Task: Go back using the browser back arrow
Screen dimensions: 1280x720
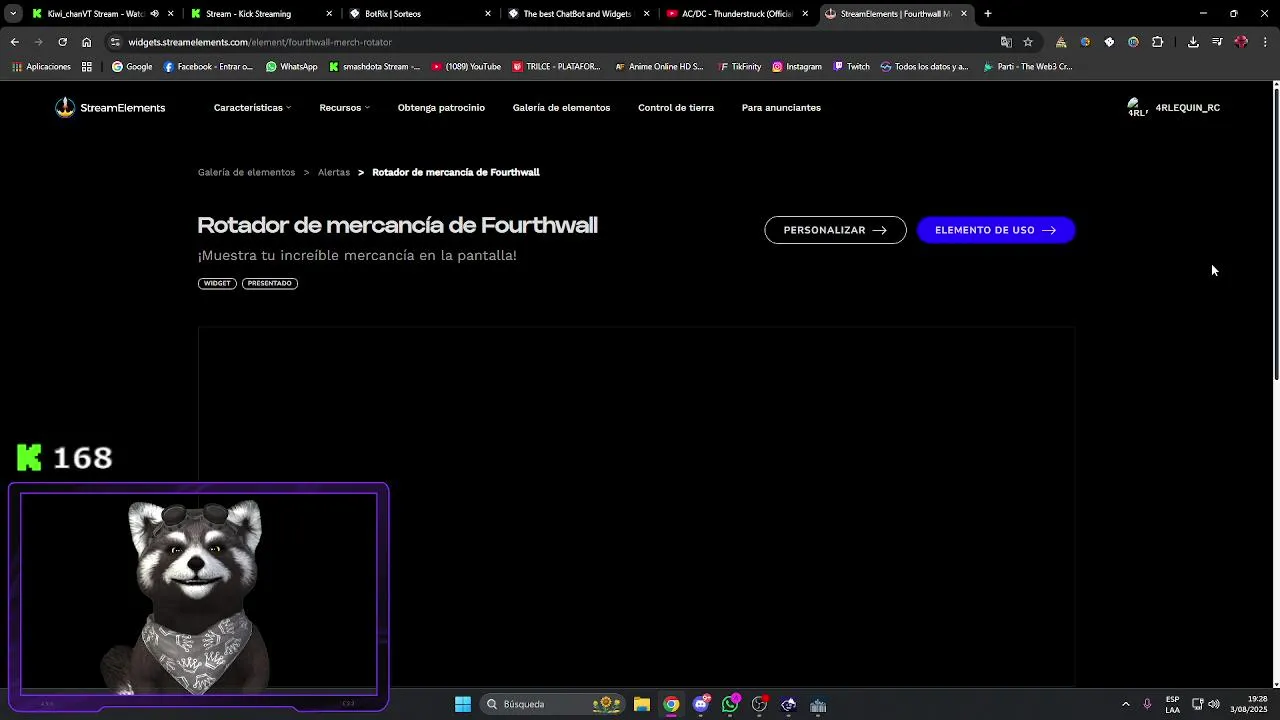Action: point(14,42)
